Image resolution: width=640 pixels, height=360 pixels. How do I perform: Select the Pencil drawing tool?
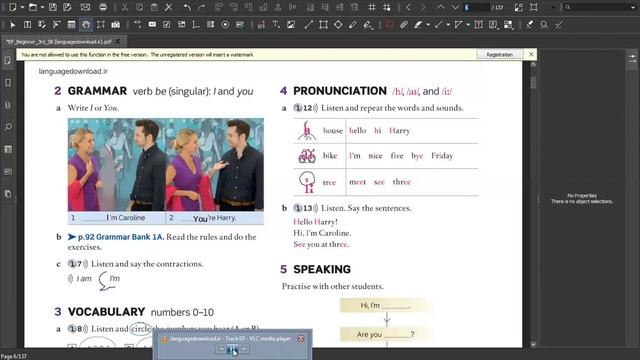click(353, 25)
